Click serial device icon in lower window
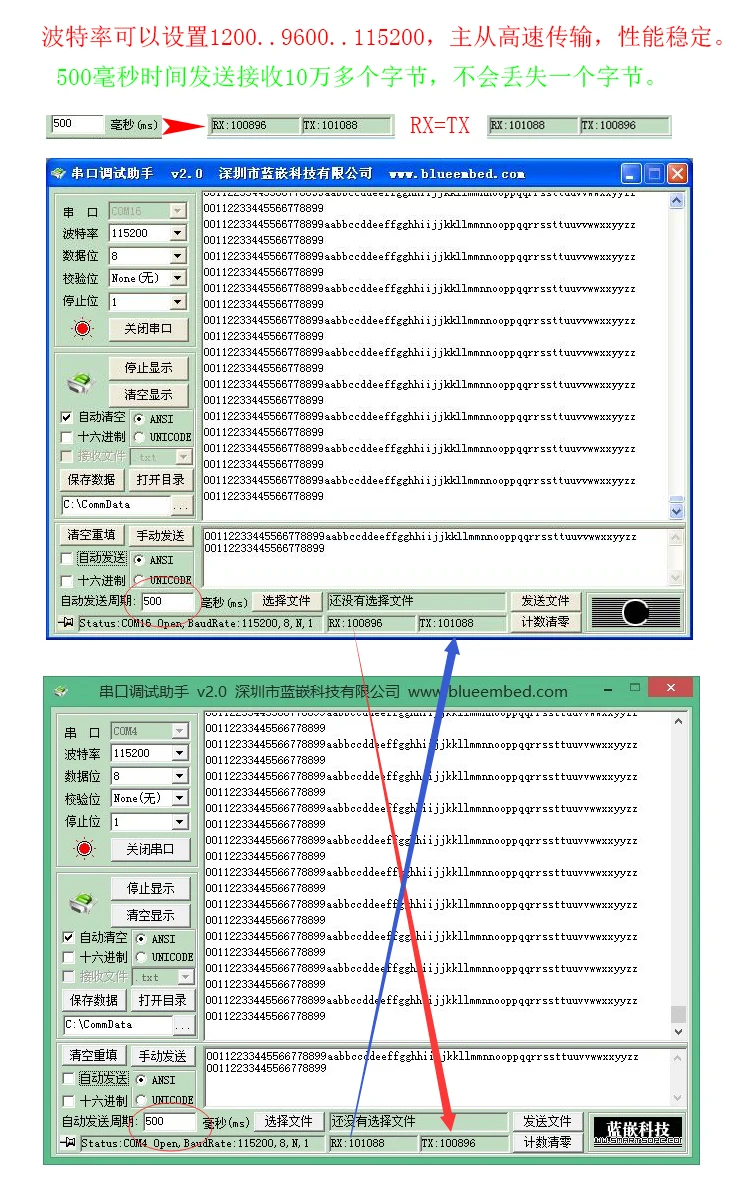Viewport: 740px width, 1183px height. [x=82, y=903]
